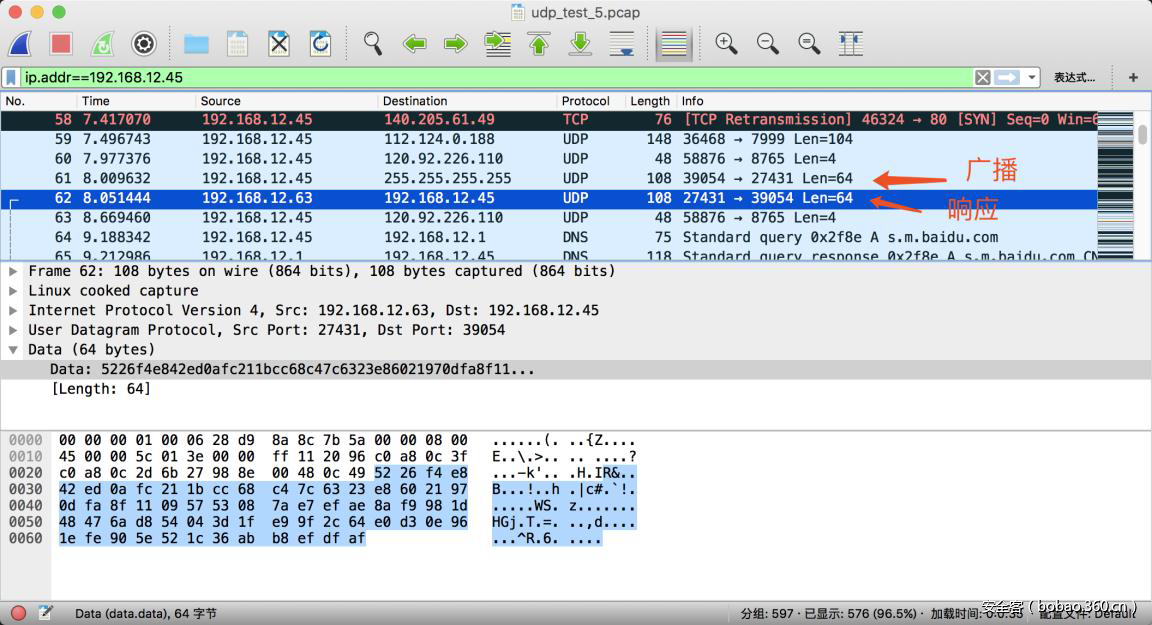1152x625 pixels.
Task: Toggle packet list colorization
Action: pyautogui.click(x=674, y=44)
